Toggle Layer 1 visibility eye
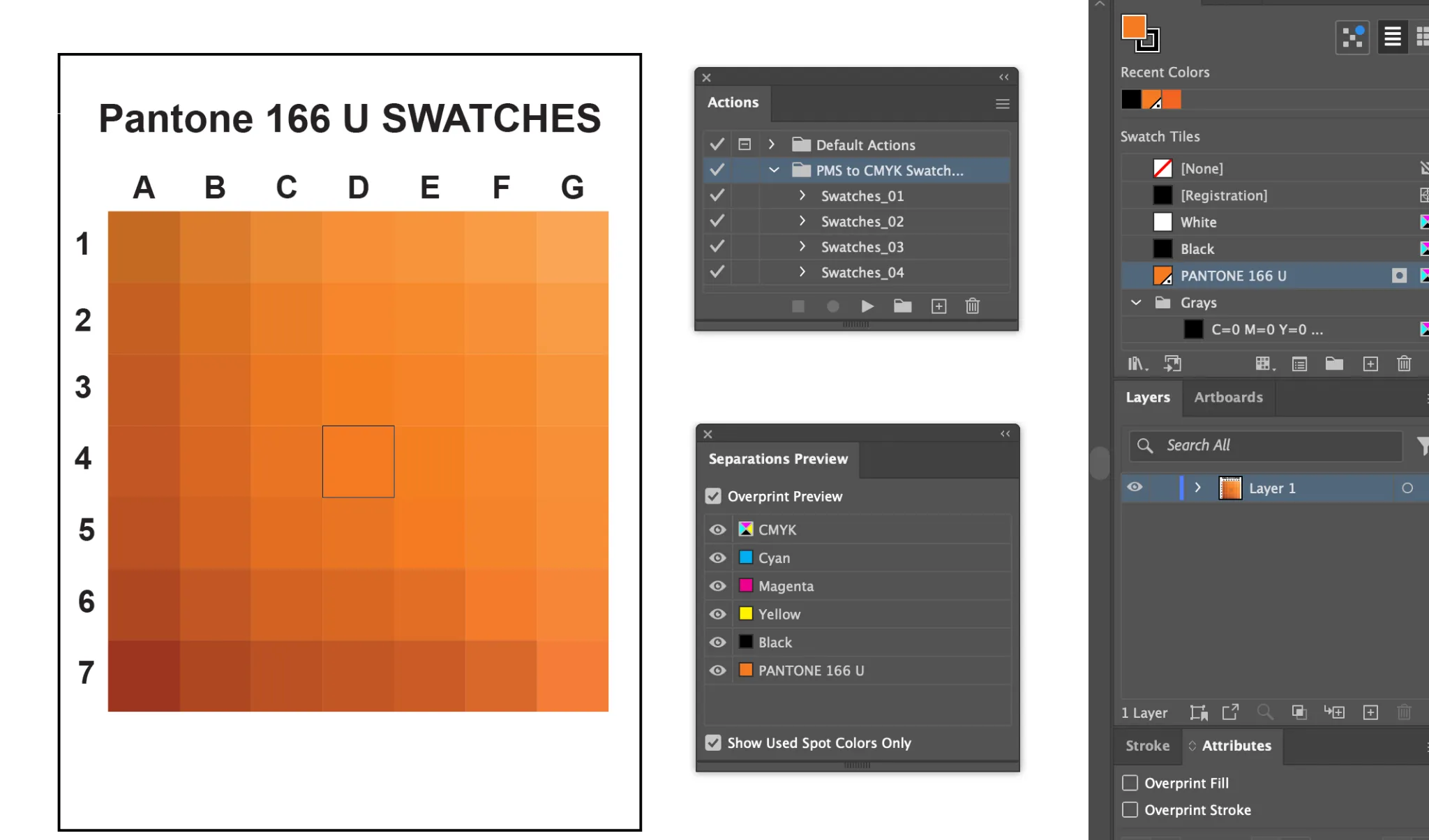 pyautogui.click(x=1135, y=487)
